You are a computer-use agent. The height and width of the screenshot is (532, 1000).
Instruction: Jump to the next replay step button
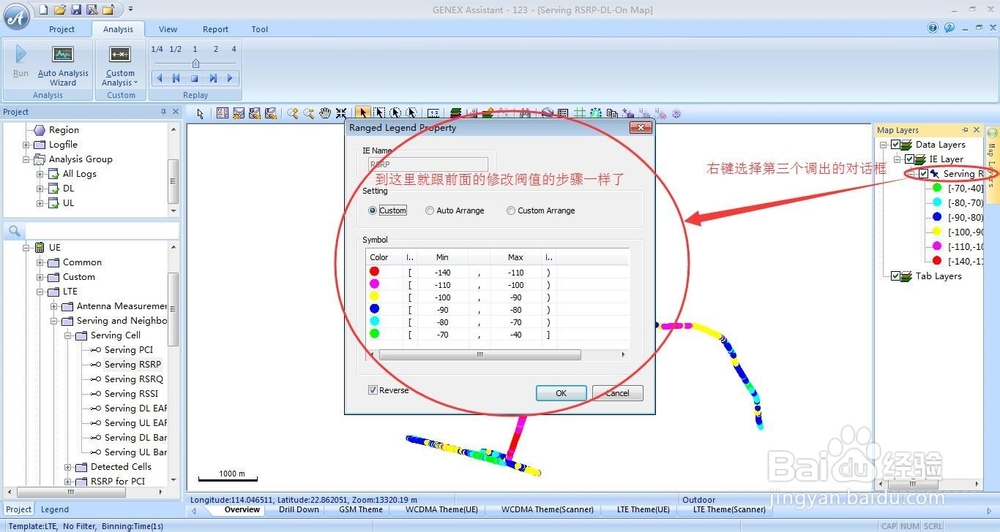[x=212, y=78]
